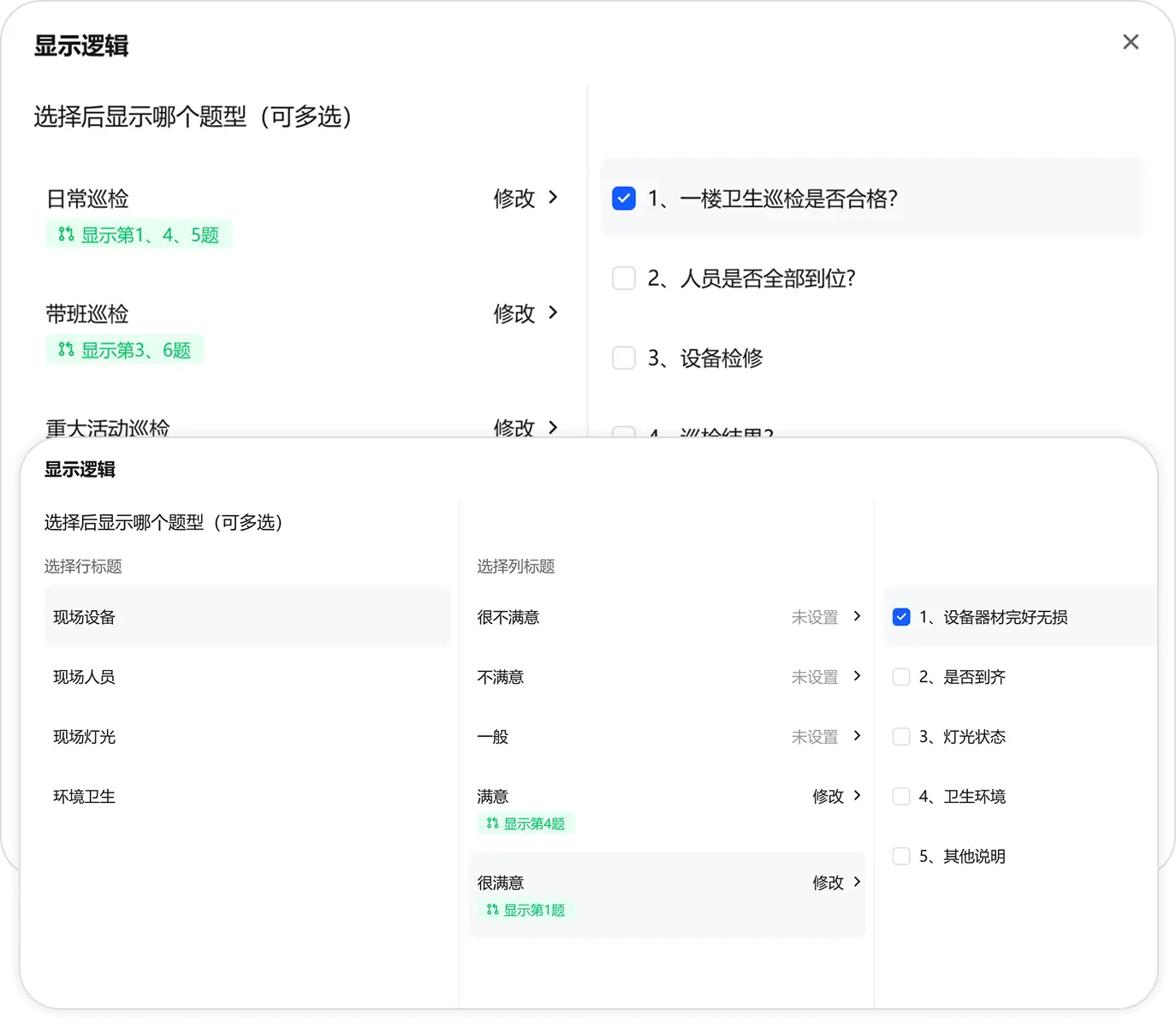This screenshot has width=1176, height=1027.
Task: Click 选择行标题 heading
Action: (x=83, y=567)
